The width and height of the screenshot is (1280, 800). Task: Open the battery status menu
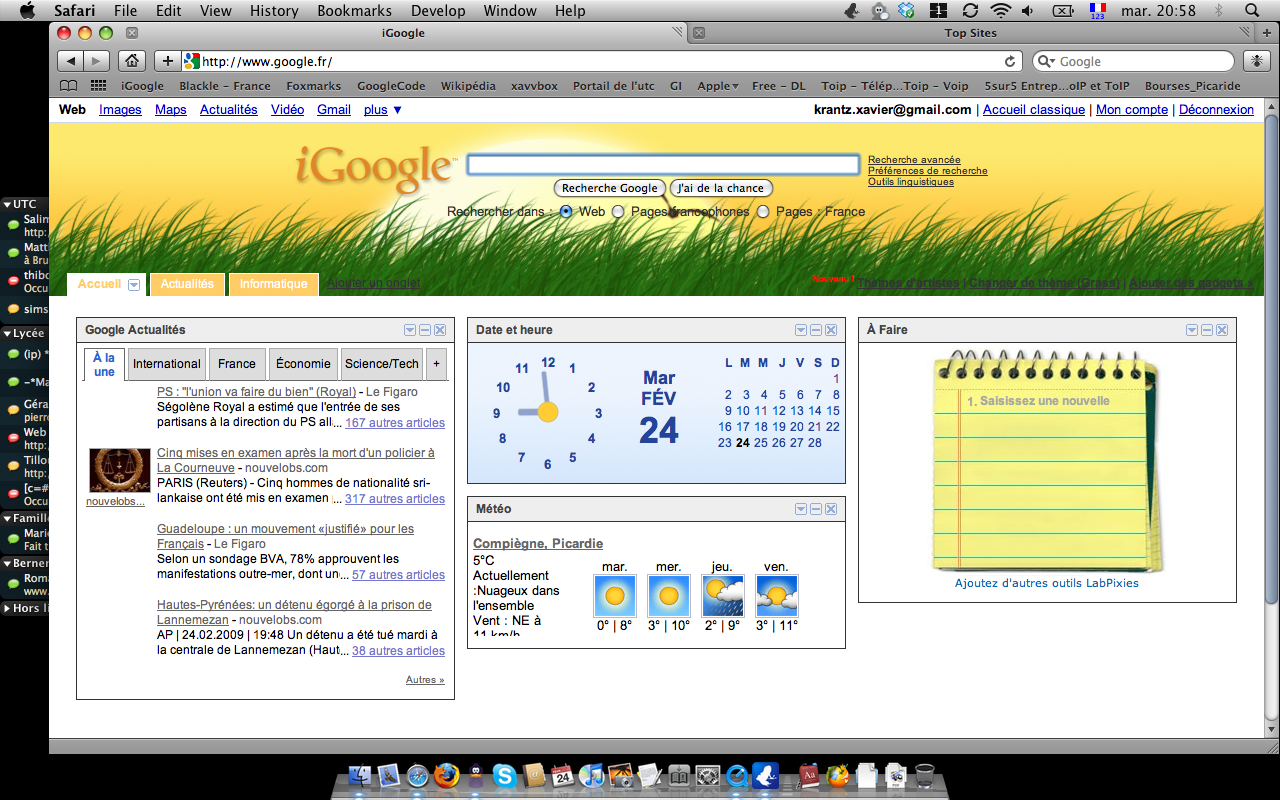click(x=1062, y=11)
